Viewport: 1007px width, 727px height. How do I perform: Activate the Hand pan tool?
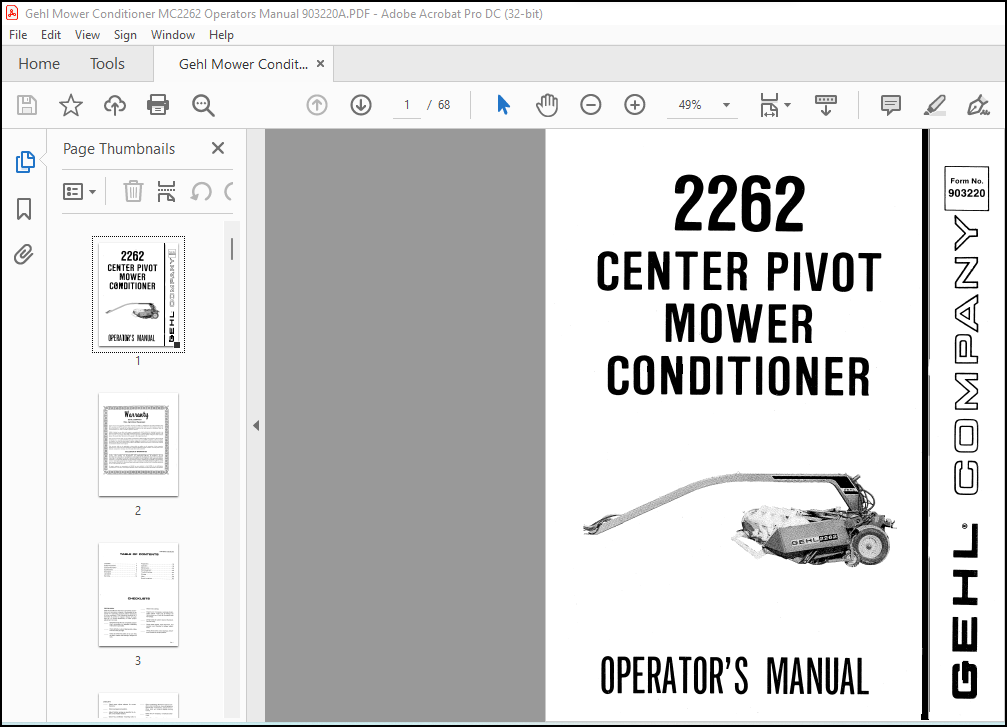[x=547, y=105]
